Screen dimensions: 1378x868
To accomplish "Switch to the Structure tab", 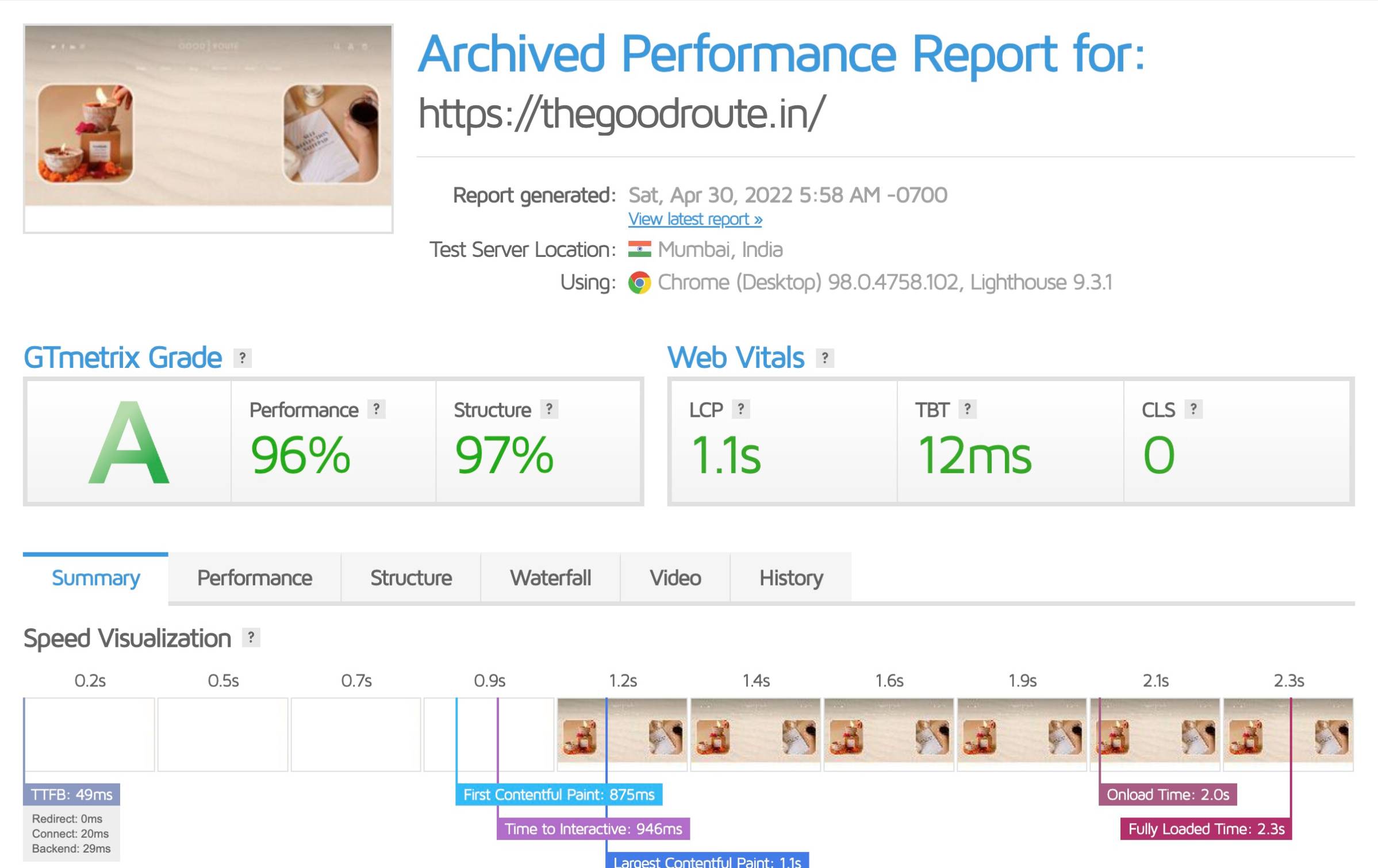I will pyautogui.click(x=410, y=578).
